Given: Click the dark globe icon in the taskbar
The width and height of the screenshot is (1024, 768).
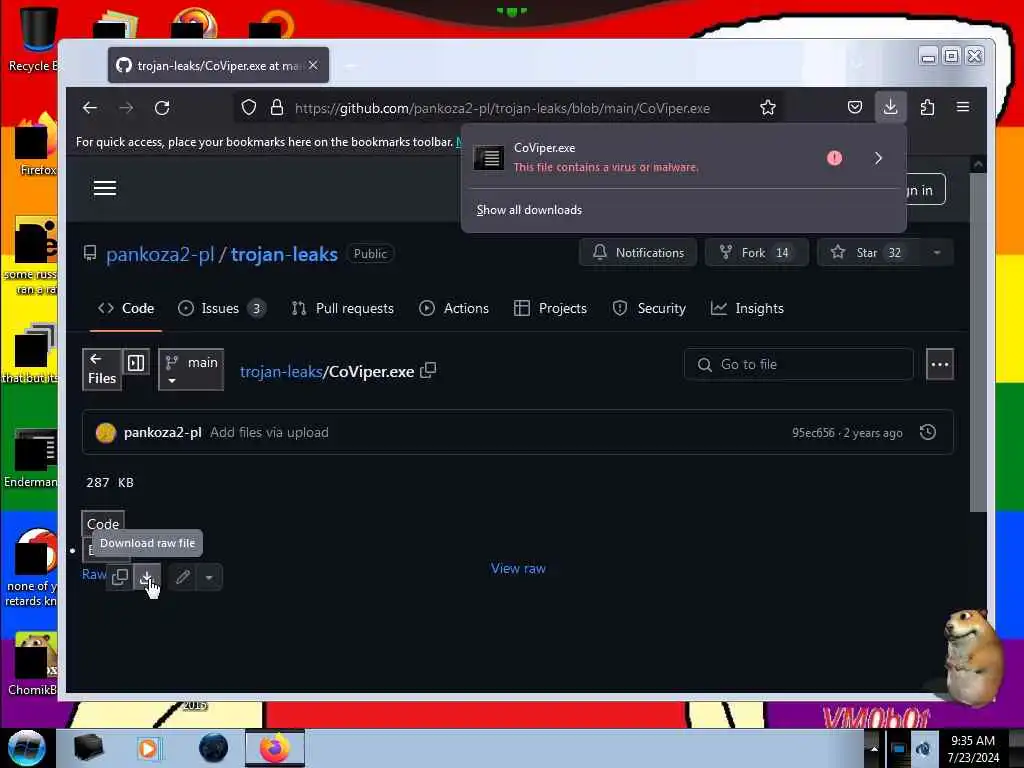Looking at the screenshot, I should tap(214, 748).
